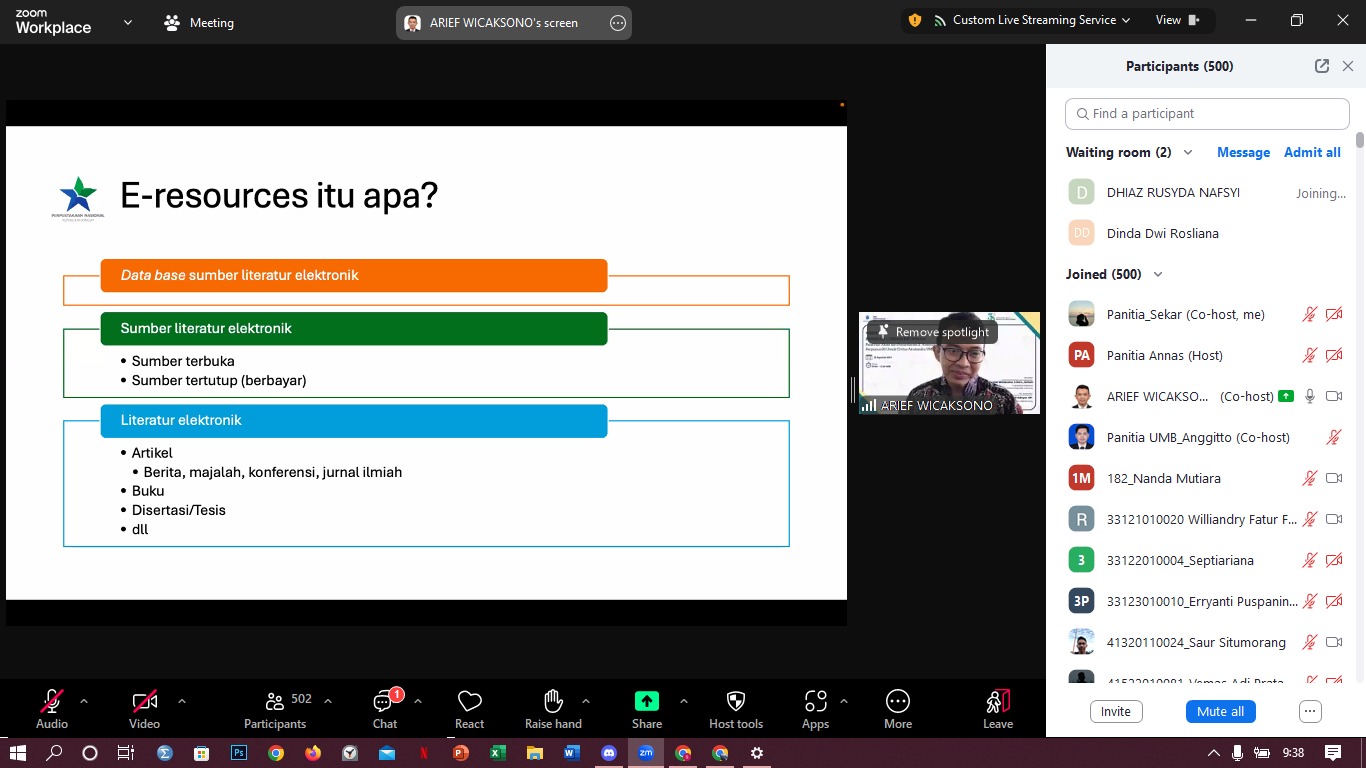Click the Find a participant search field
The height and width of the screenshot is (768, 1366).
[1207, 114]
